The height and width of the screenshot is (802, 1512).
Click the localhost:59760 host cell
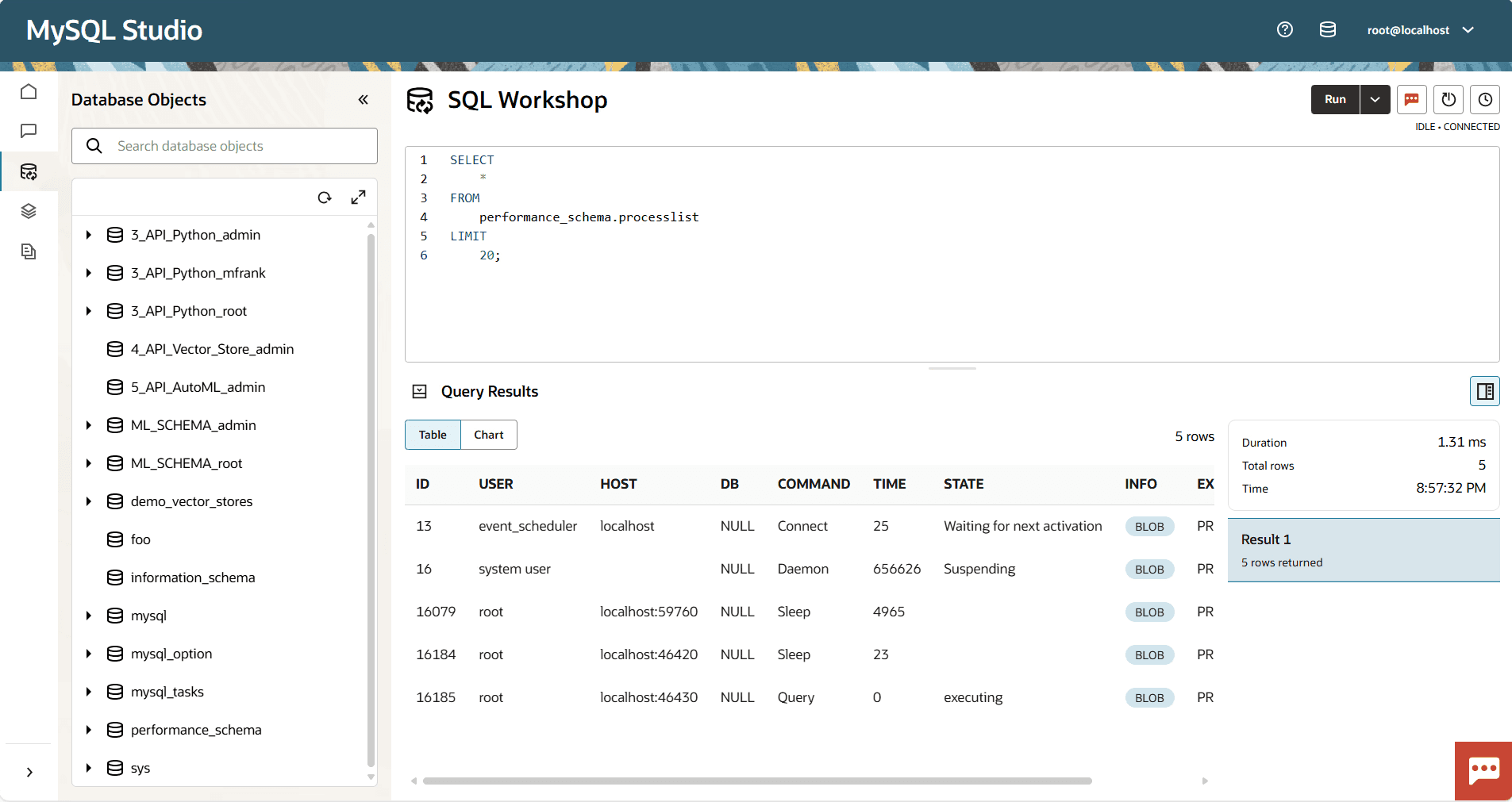tap(648, 612)
